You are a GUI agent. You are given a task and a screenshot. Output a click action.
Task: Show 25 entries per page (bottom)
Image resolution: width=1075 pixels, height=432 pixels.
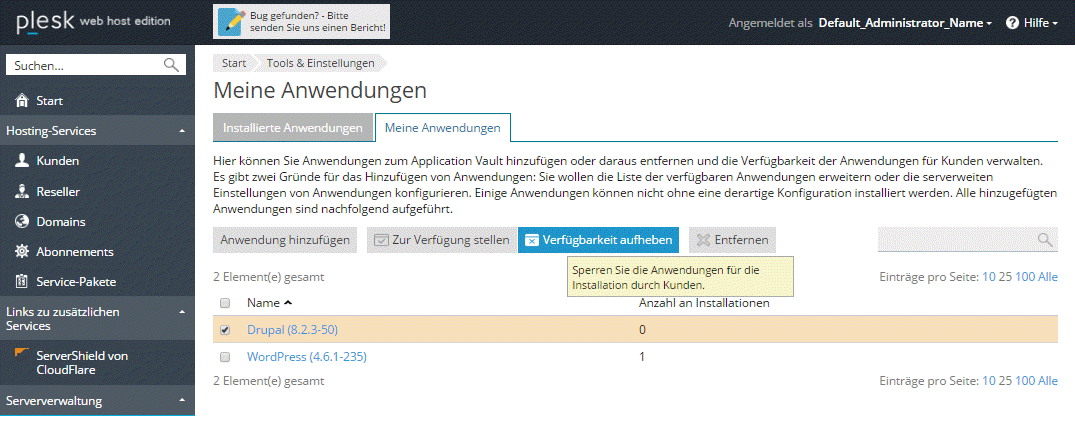[x=1006, y=381]
